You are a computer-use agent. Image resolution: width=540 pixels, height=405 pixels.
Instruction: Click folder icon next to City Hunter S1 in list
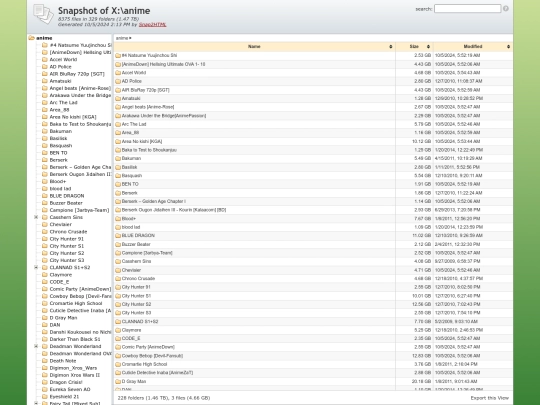pyautogui.click(x=118, y=296)
